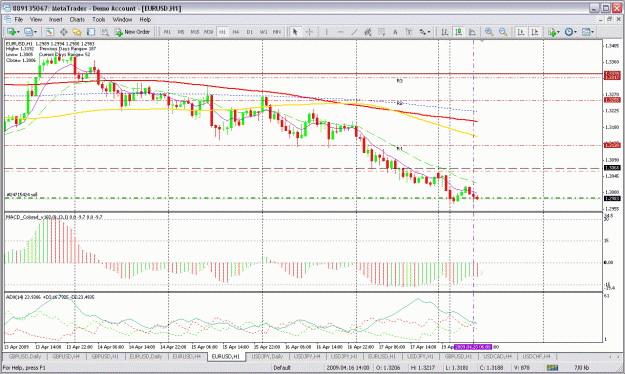Open the Periods clock icon
Image resolution: width=625 pixels, height=374 pixels.
click(x=569, y=32)
